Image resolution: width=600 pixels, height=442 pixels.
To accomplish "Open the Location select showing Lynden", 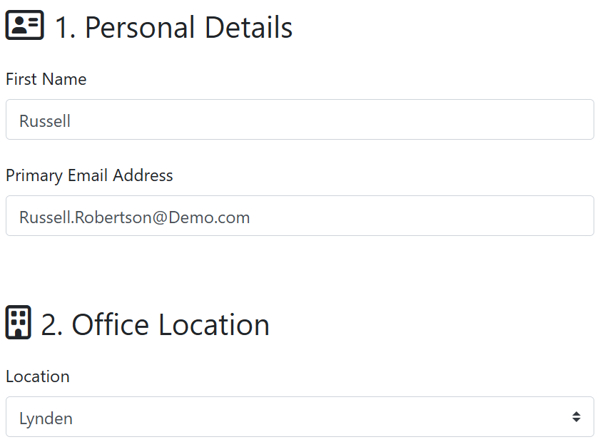I will coord(300,417).
